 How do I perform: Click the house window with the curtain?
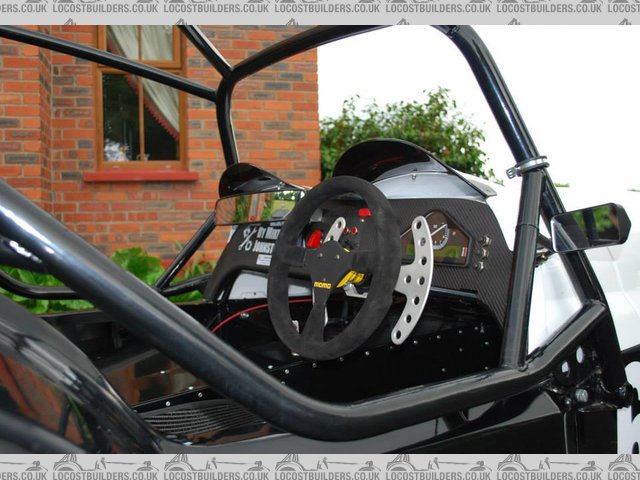[x=140, y=95]
